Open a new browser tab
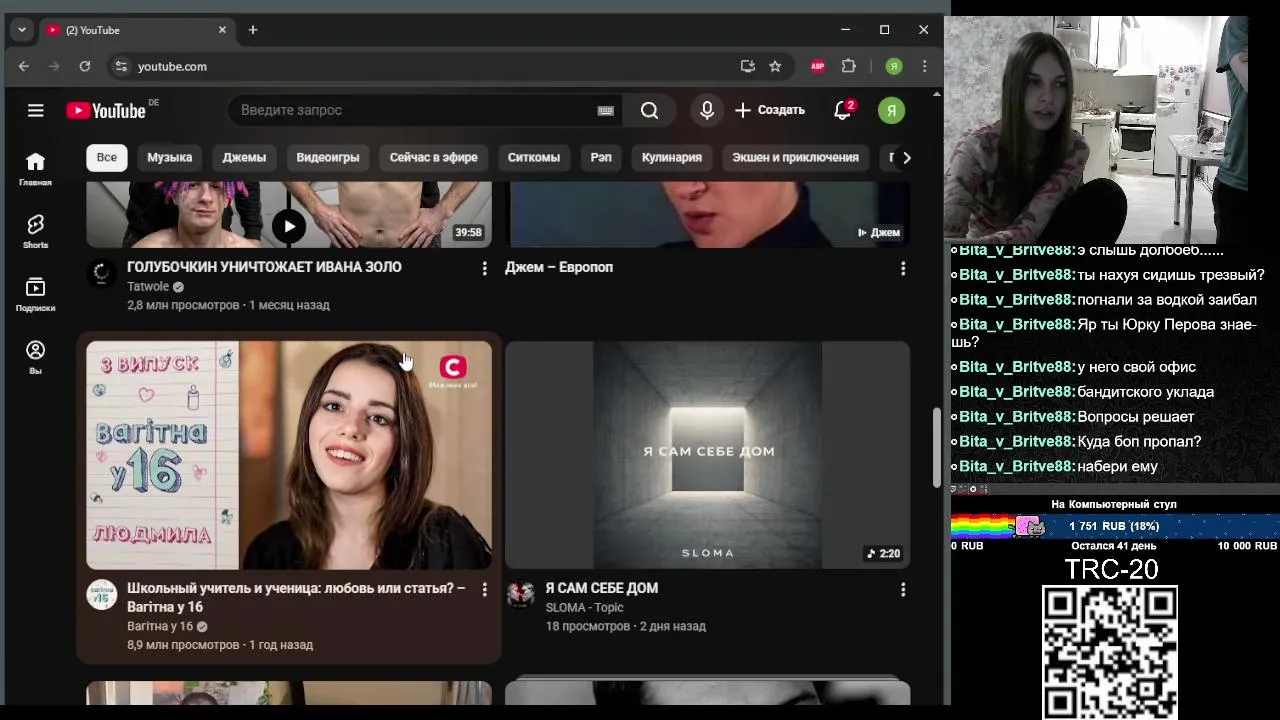 (x=253, y=30)
